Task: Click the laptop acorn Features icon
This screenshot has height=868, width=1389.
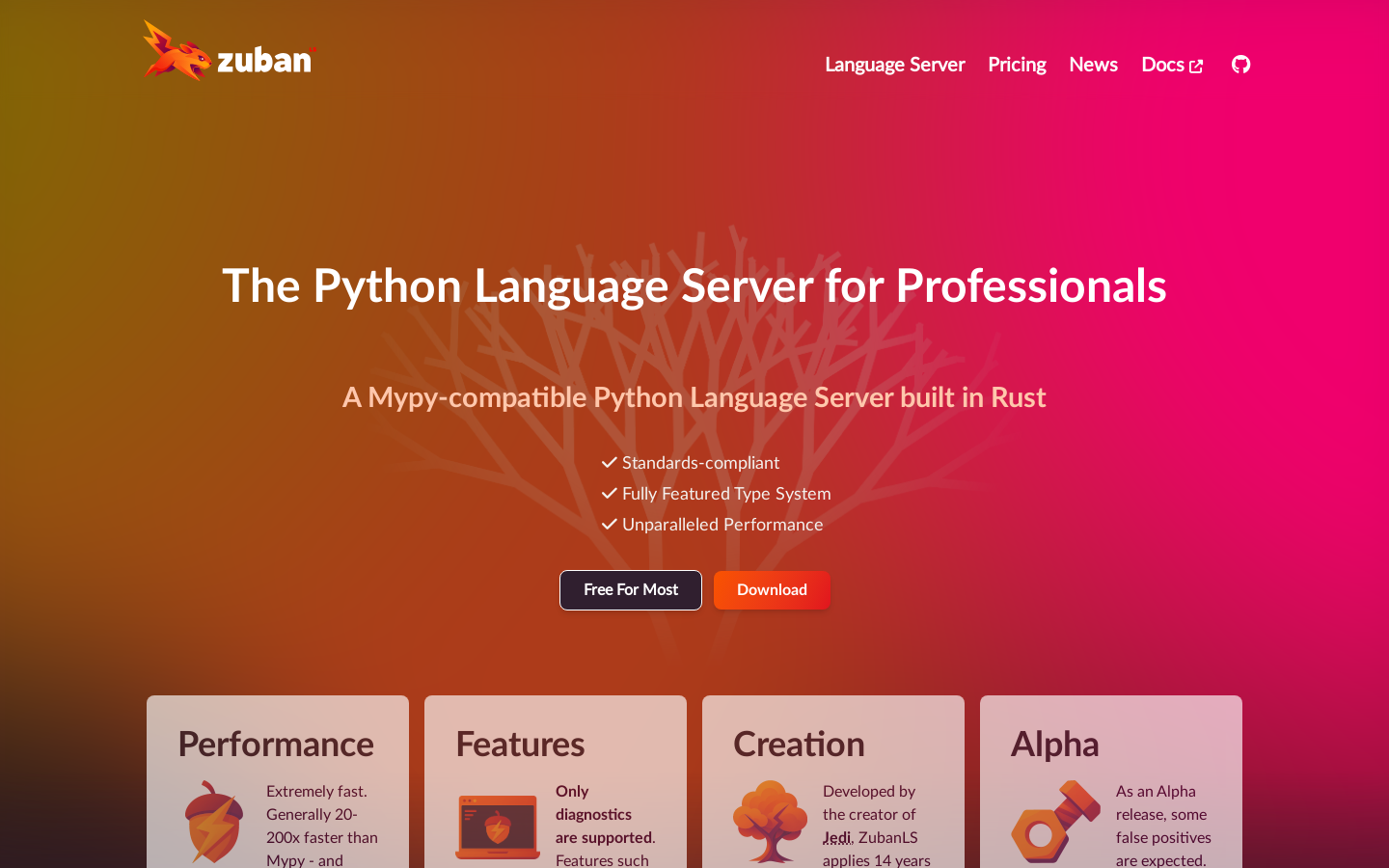Action: tap(498, 827)
